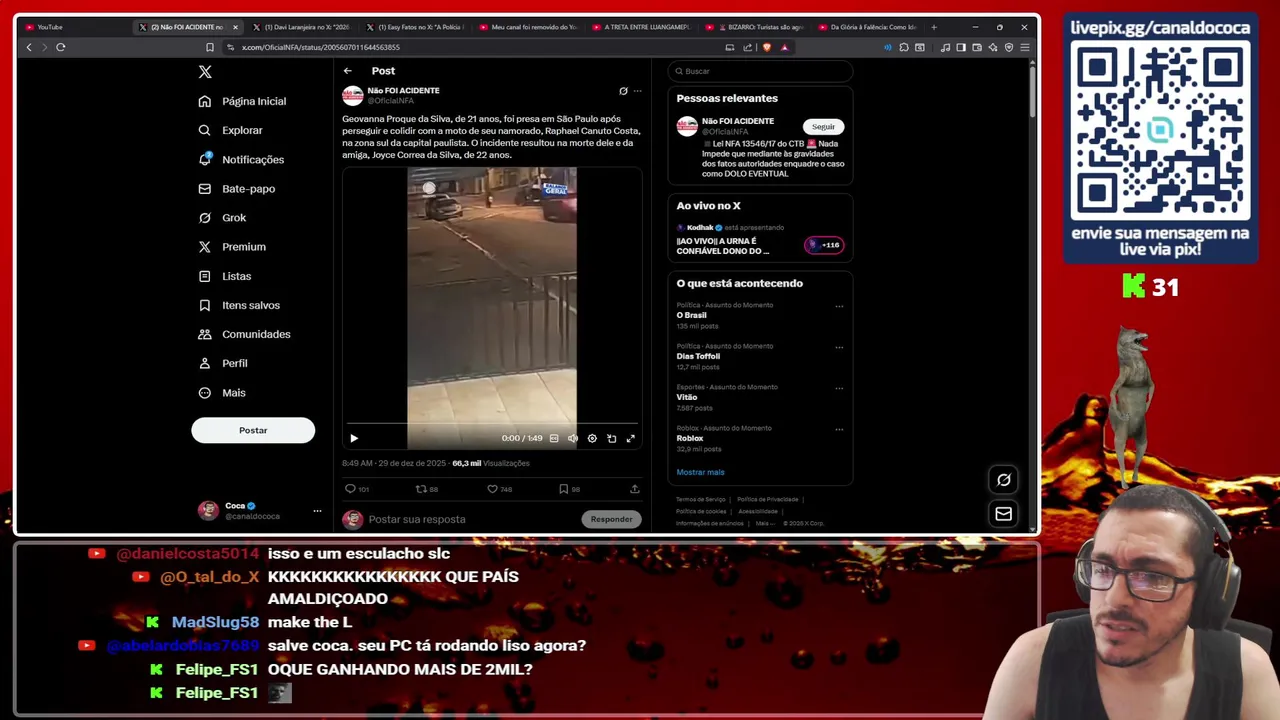The height and width of the screenshot is (720, 1280).
Task: Open options for Dias Toffoli trend
Action: click(x=839, y=348)
